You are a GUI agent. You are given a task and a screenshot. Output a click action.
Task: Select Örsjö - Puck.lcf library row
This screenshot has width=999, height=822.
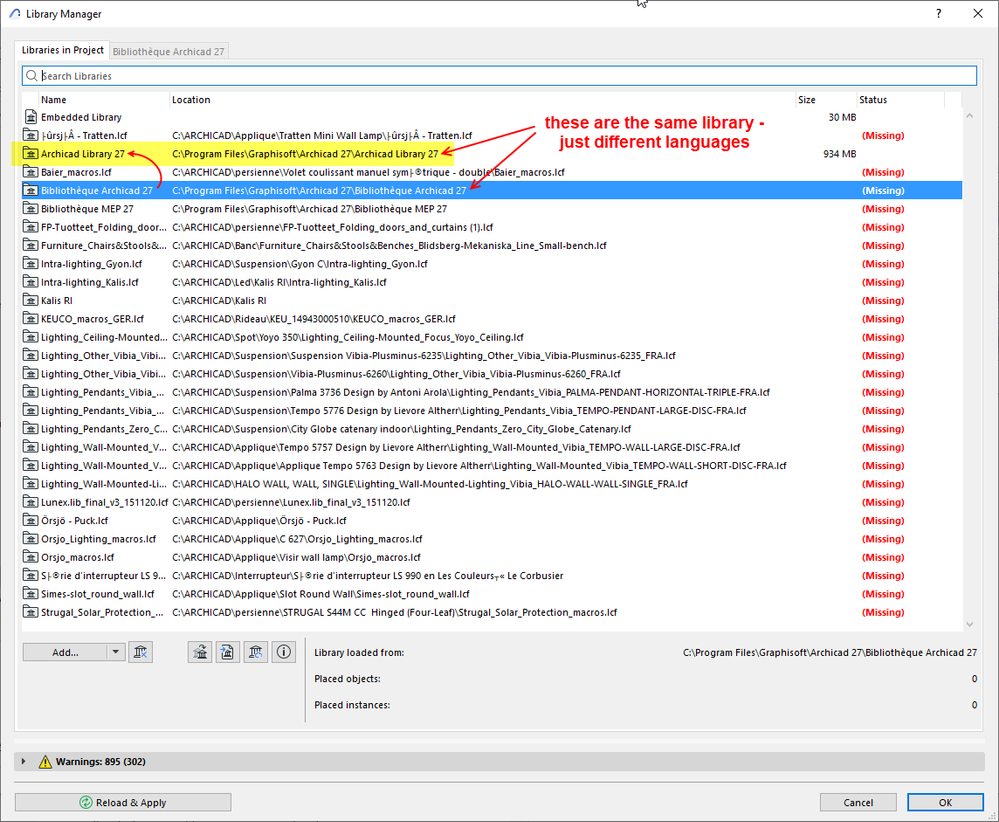pyautogui.click(x=492, y=521)
